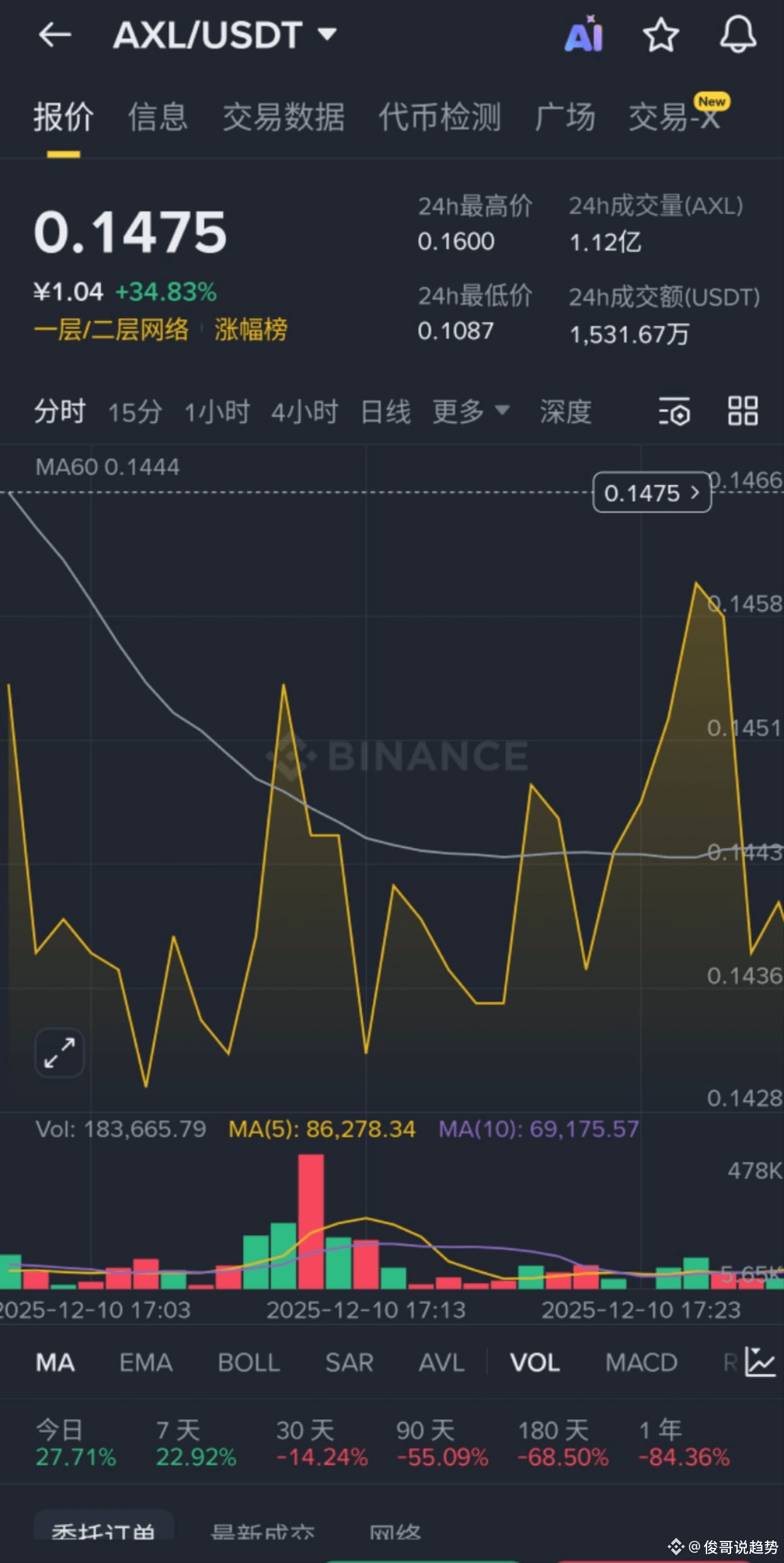Viewport: 784px width, 1563px height.
Task: Expand the 更多 timeframe dropdown
Action: [x=471, y=412]
